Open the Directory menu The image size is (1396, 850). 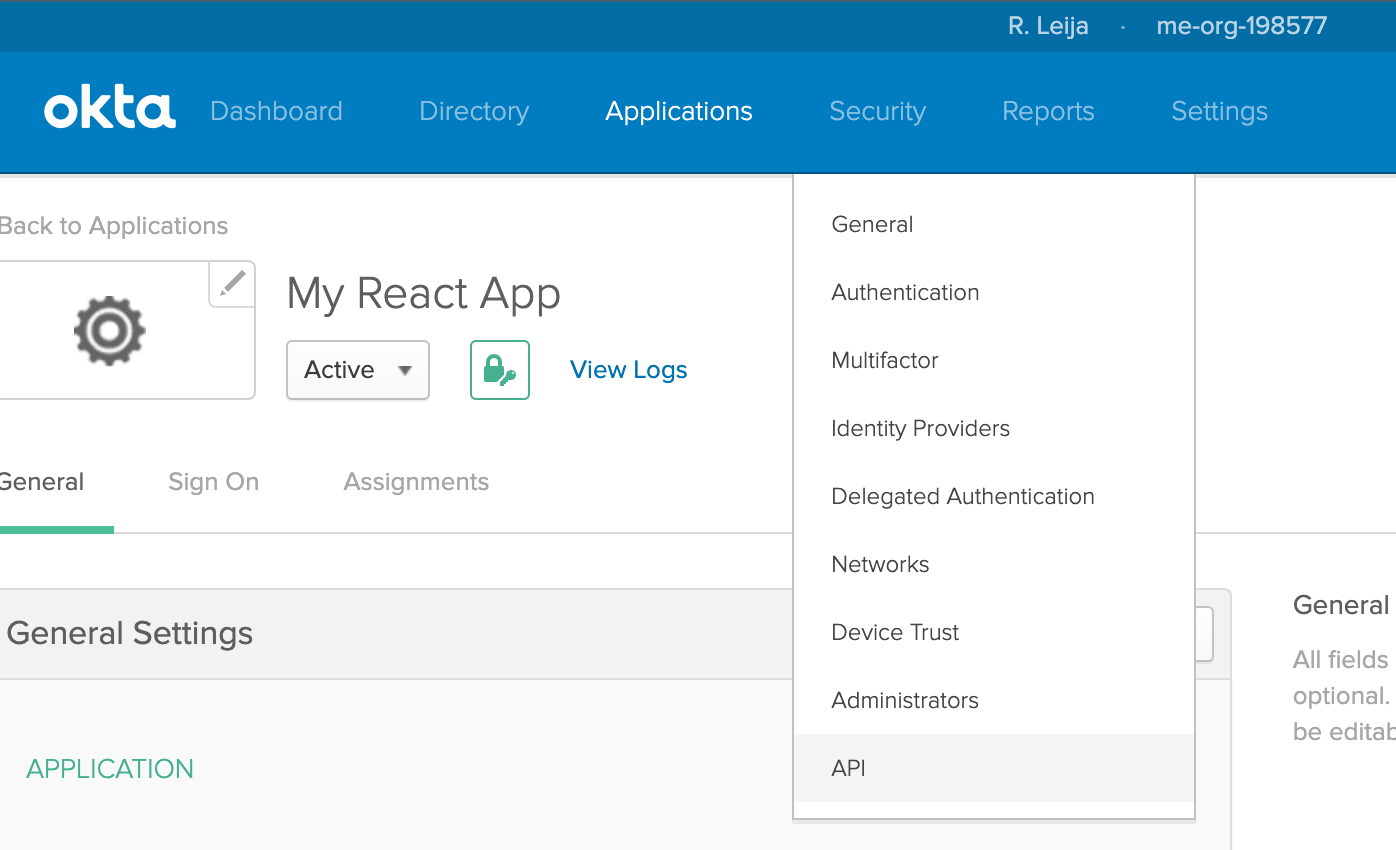click(x=474, y=112)
